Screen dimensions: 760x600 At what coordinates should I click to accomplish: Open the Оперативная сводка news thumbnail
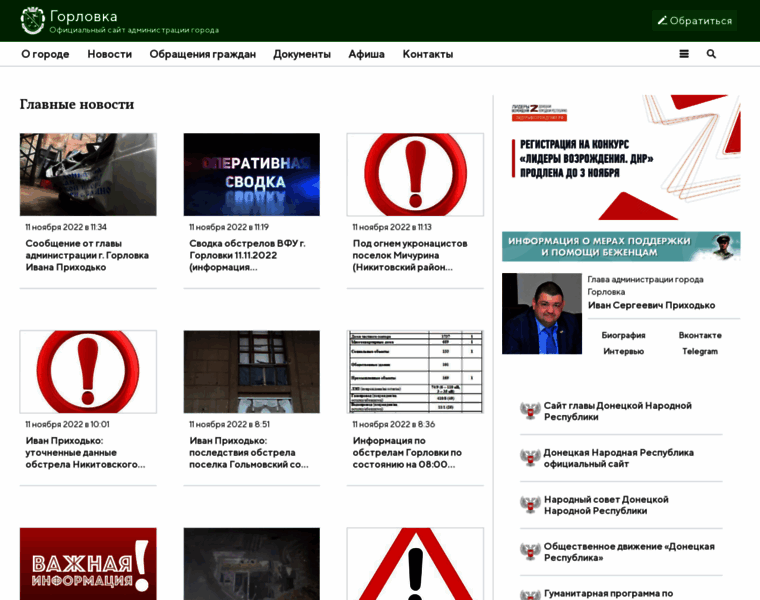[251, 175]
